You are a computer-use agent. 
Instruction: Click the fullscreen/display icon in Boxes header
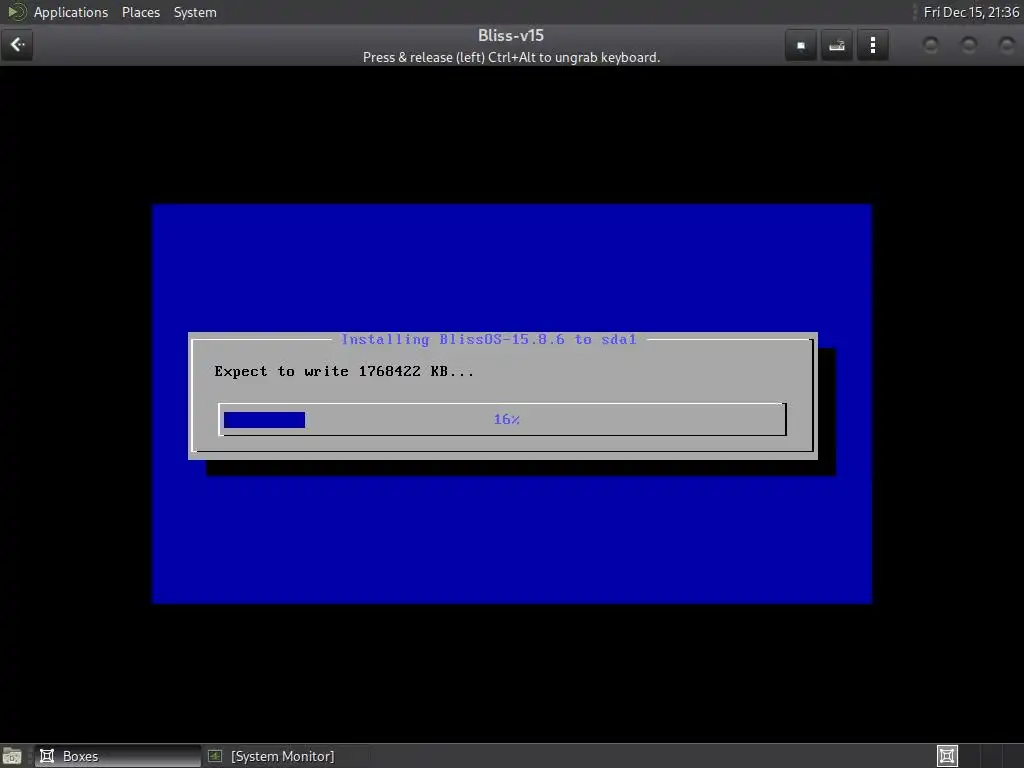pos(801,46)
